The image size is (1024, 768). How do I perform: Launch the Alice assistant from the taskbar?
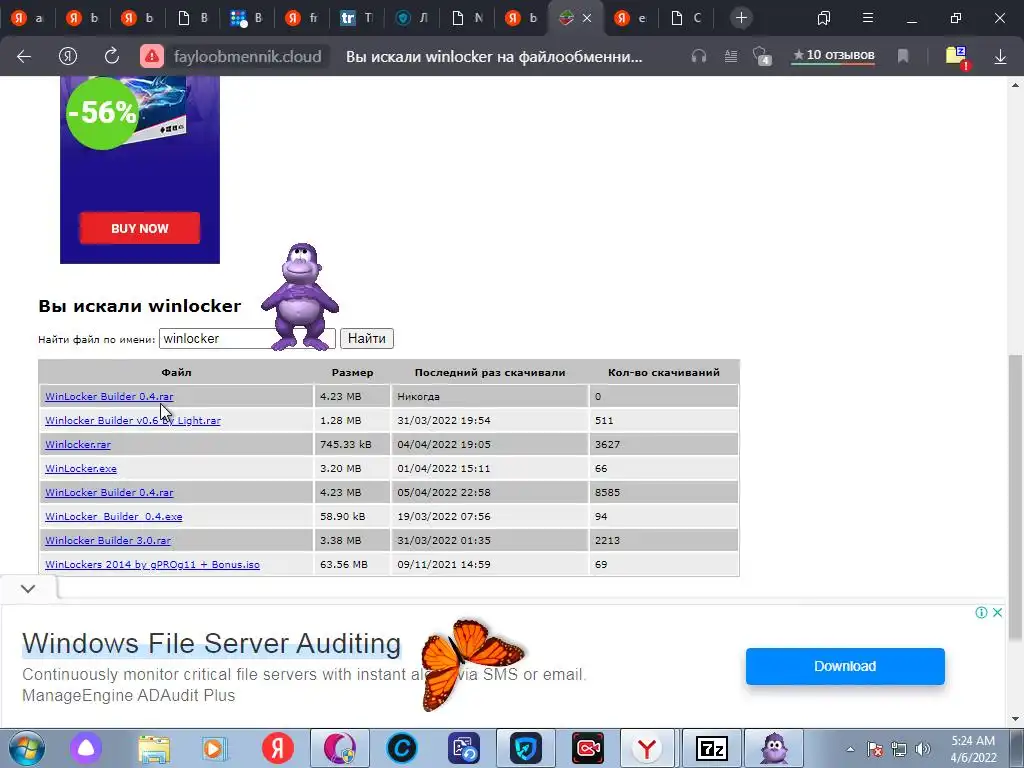pos(86,748)
